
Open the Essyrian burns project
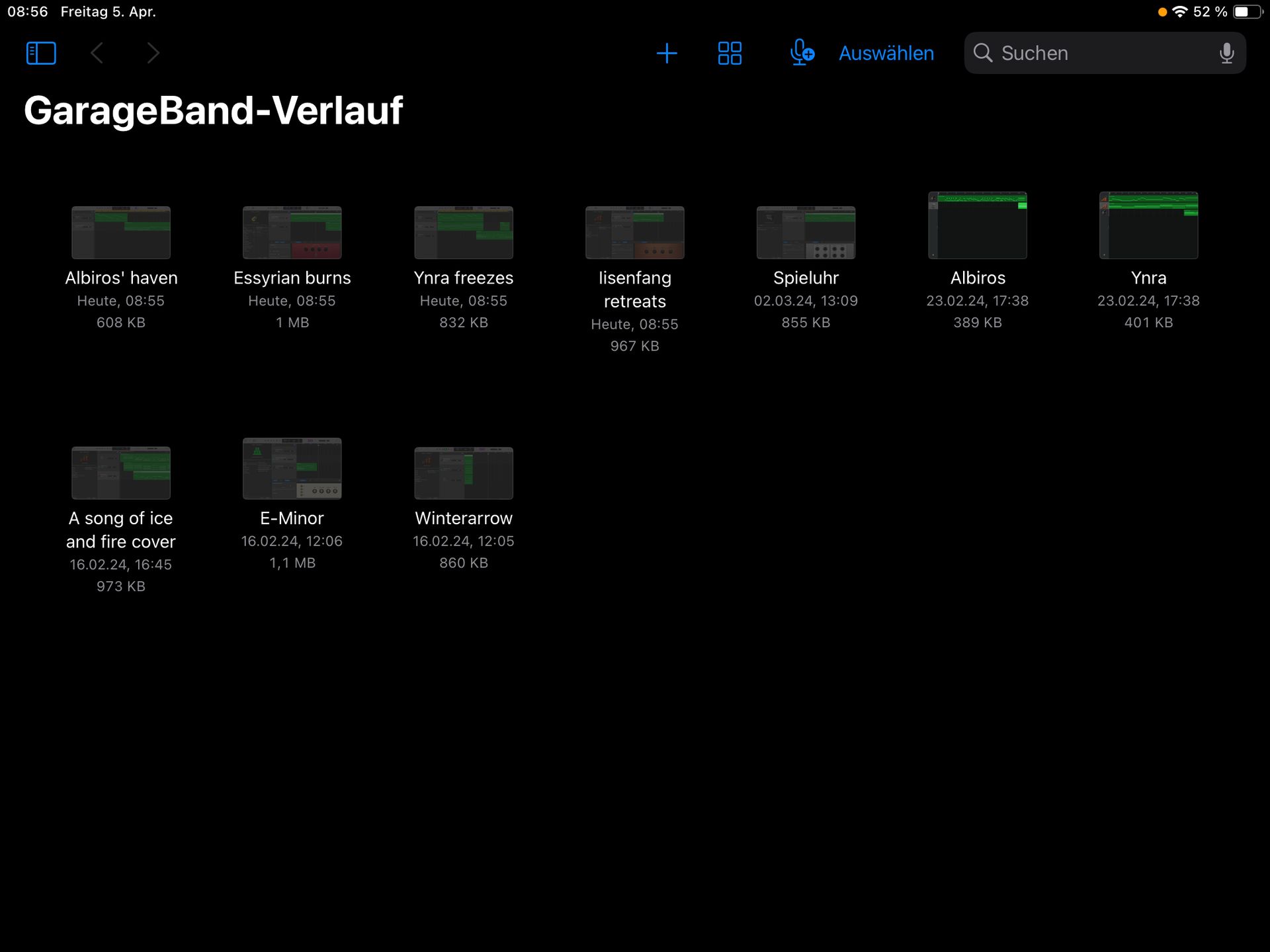[x=292, y=233]
